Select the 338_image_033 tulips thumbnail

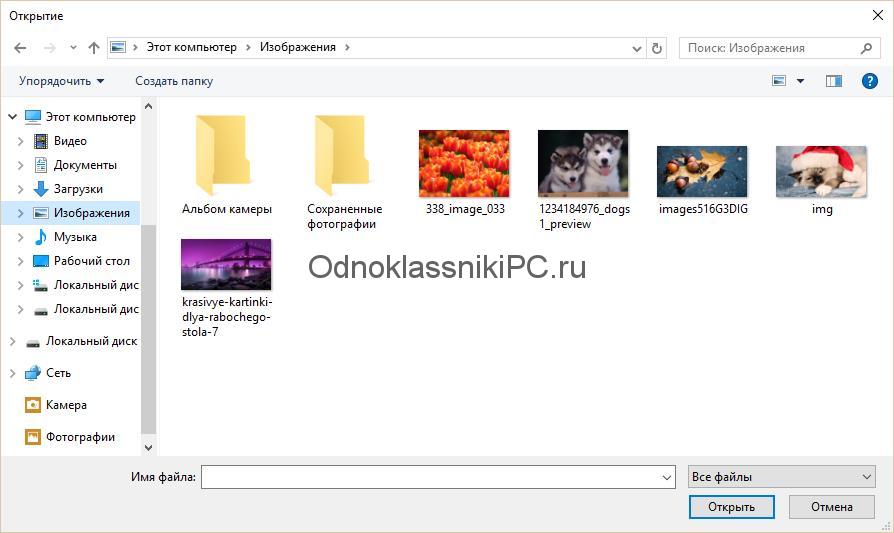(464, 164)
